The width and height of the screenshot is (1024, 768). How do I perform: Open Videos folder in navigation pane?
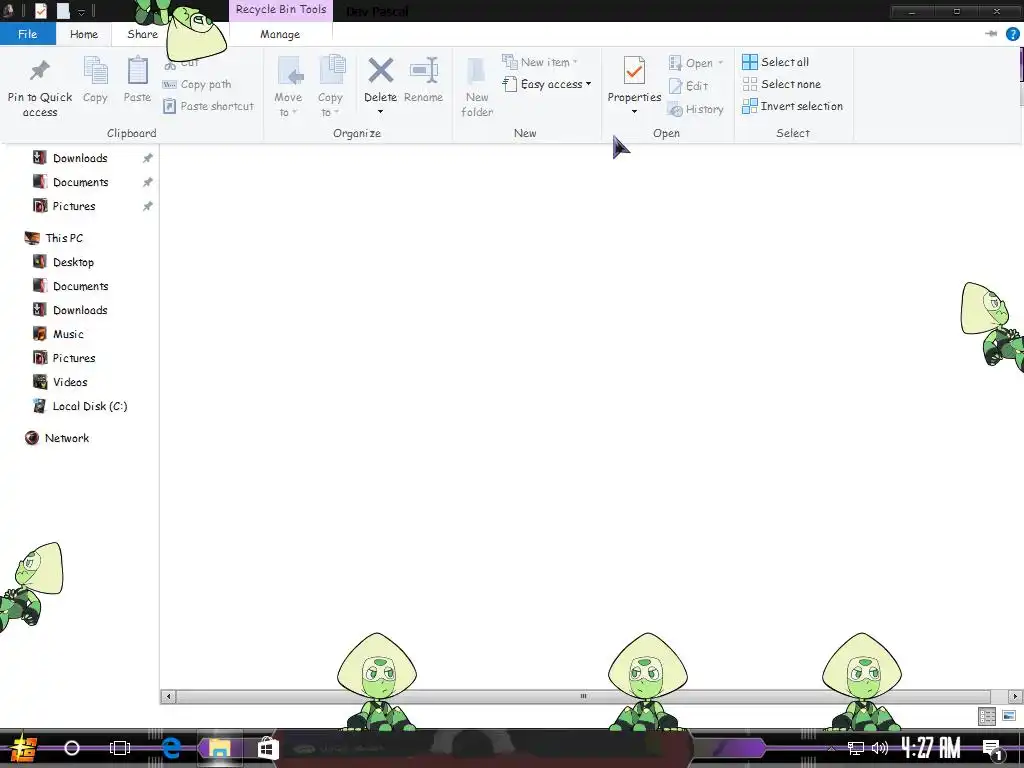point(70,382)
